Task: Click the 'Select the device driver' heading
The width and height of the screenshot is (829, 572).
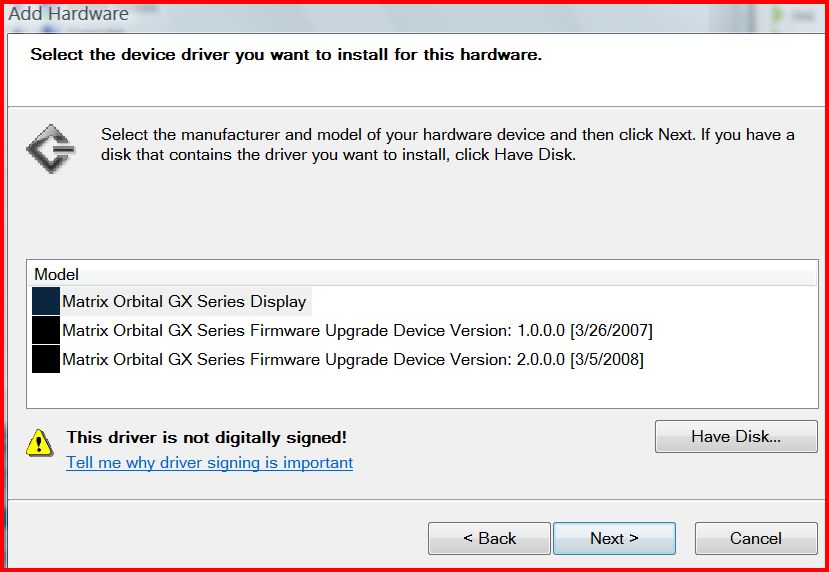Action: click(286, 54)
